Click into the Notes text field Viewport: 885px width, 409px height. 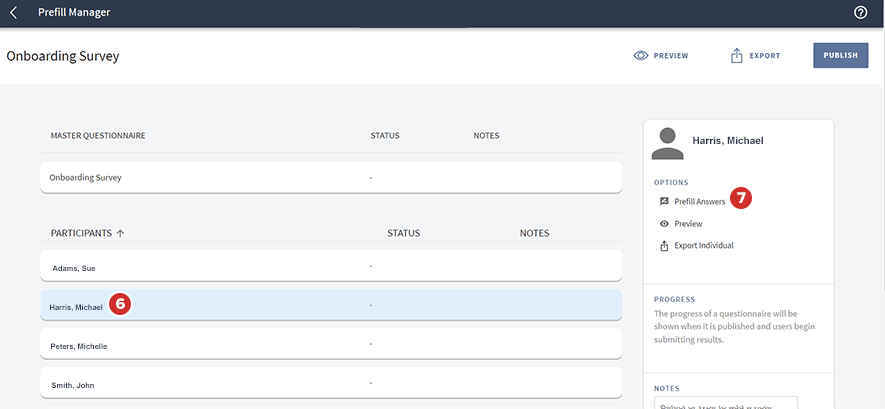pyautogui.click(x=725, y=402)
